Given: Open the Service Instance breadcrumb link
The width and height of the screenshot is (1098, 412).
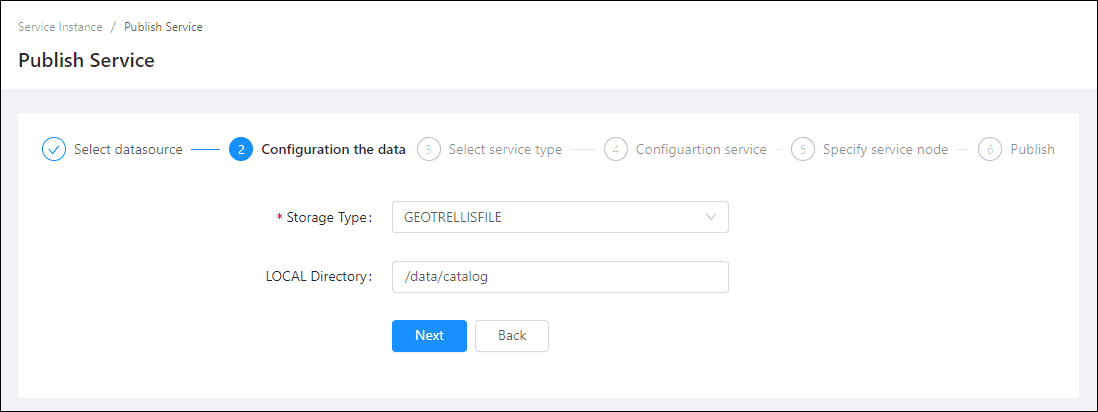Looking at the screenshot, I should 60,27.
